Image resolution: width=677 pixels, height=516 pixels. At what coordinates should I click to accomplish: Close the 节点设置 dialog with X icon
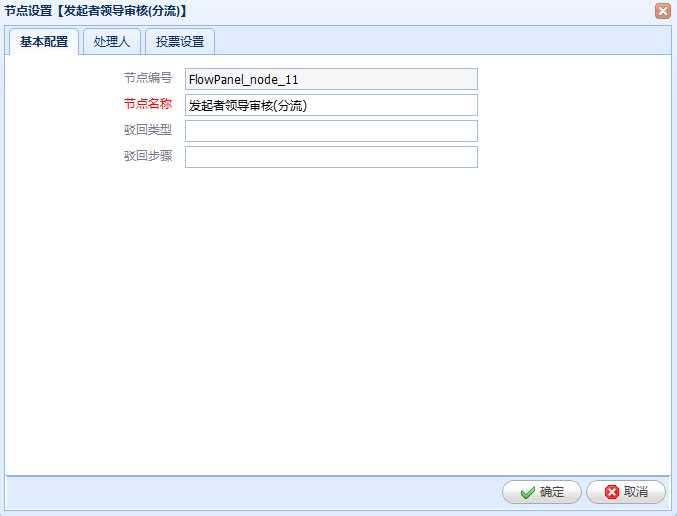tap(663, 10)
